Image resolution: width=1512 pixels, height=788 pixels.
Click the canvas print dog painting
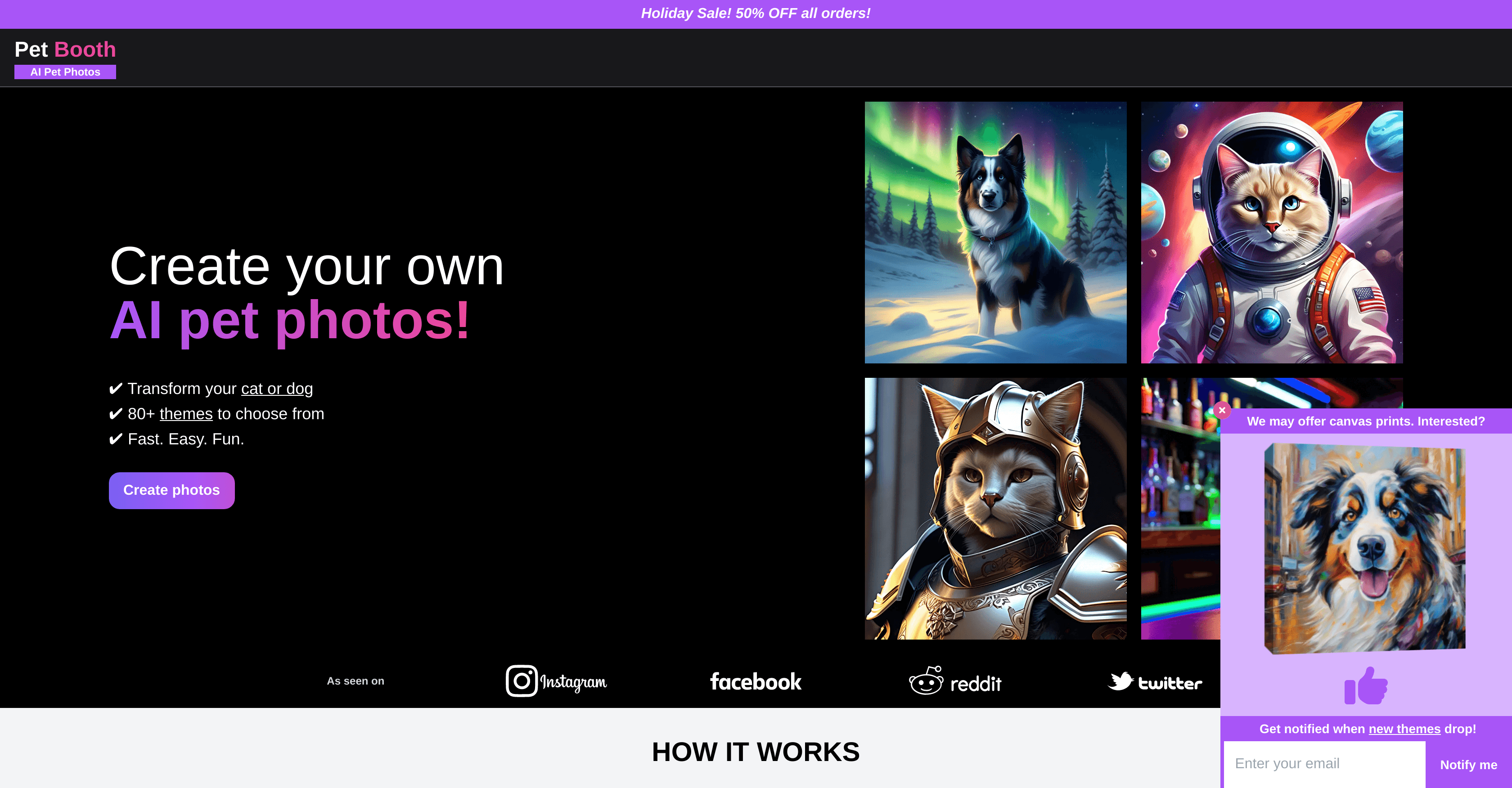[x=1365, y=548]
